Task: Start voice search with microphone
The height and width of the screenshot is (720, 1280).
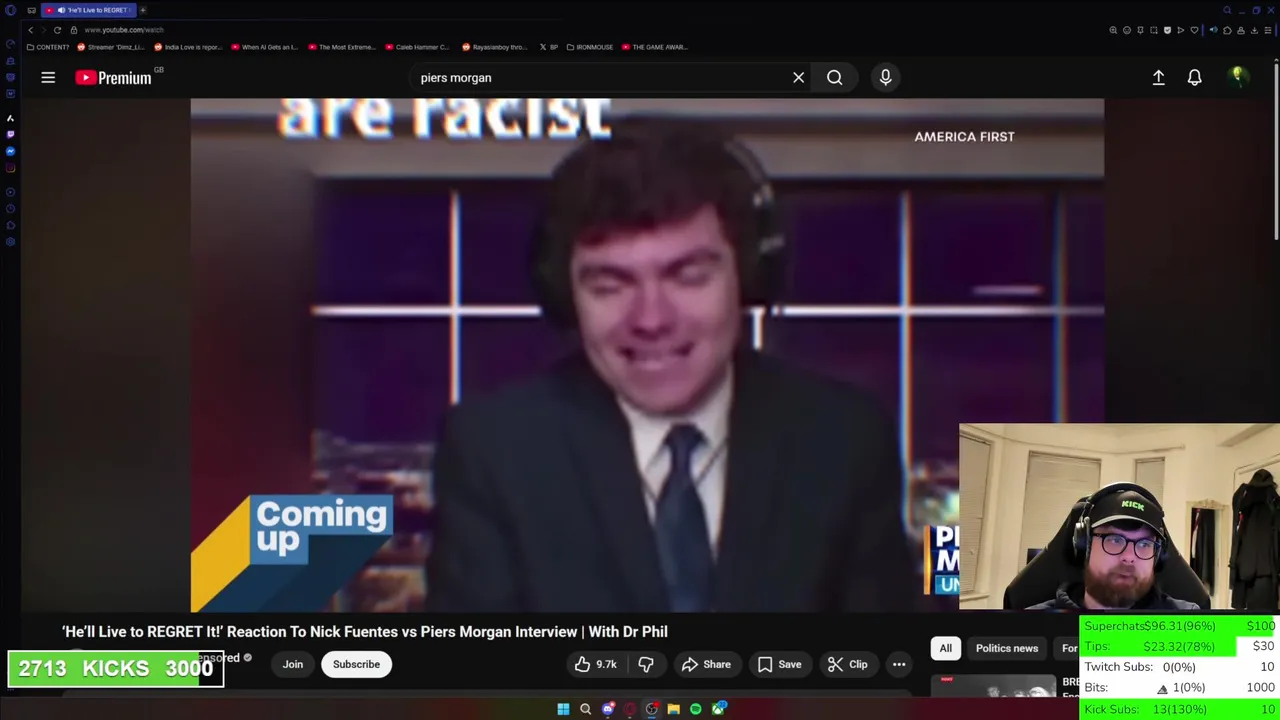Action: tap(885, 77)
